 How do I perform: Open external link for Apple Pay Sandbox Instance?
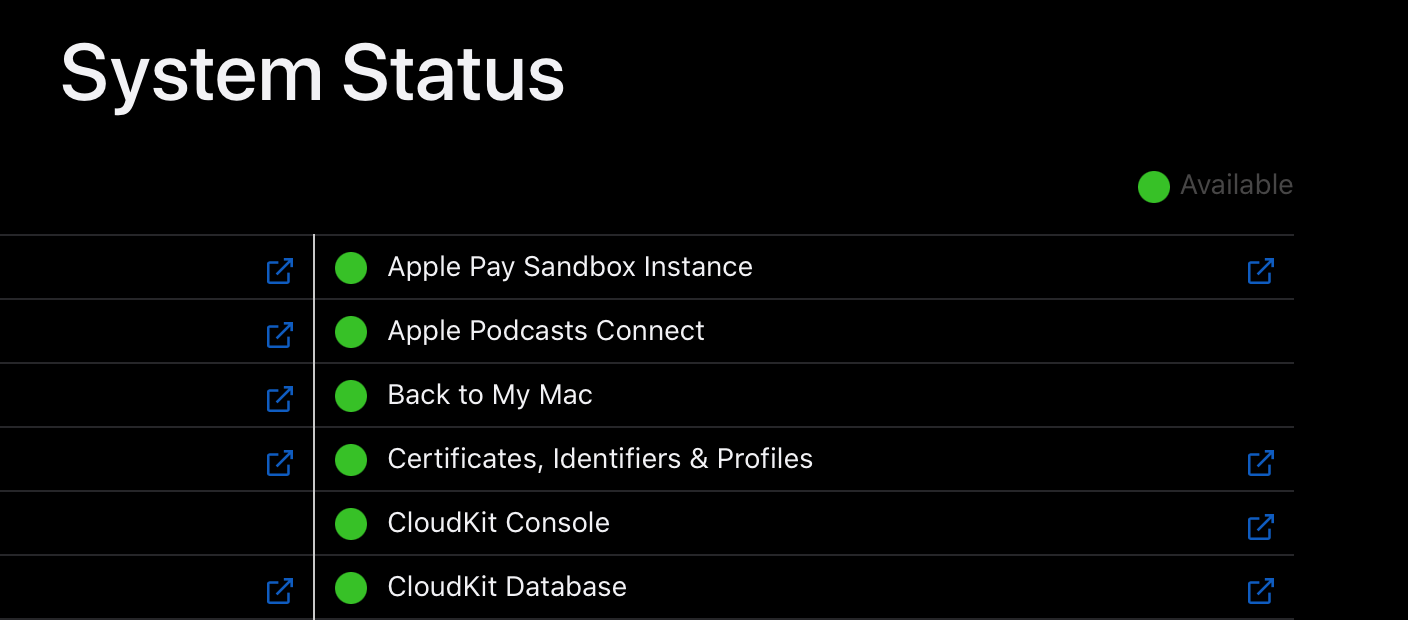click(x=1260, y=270)
